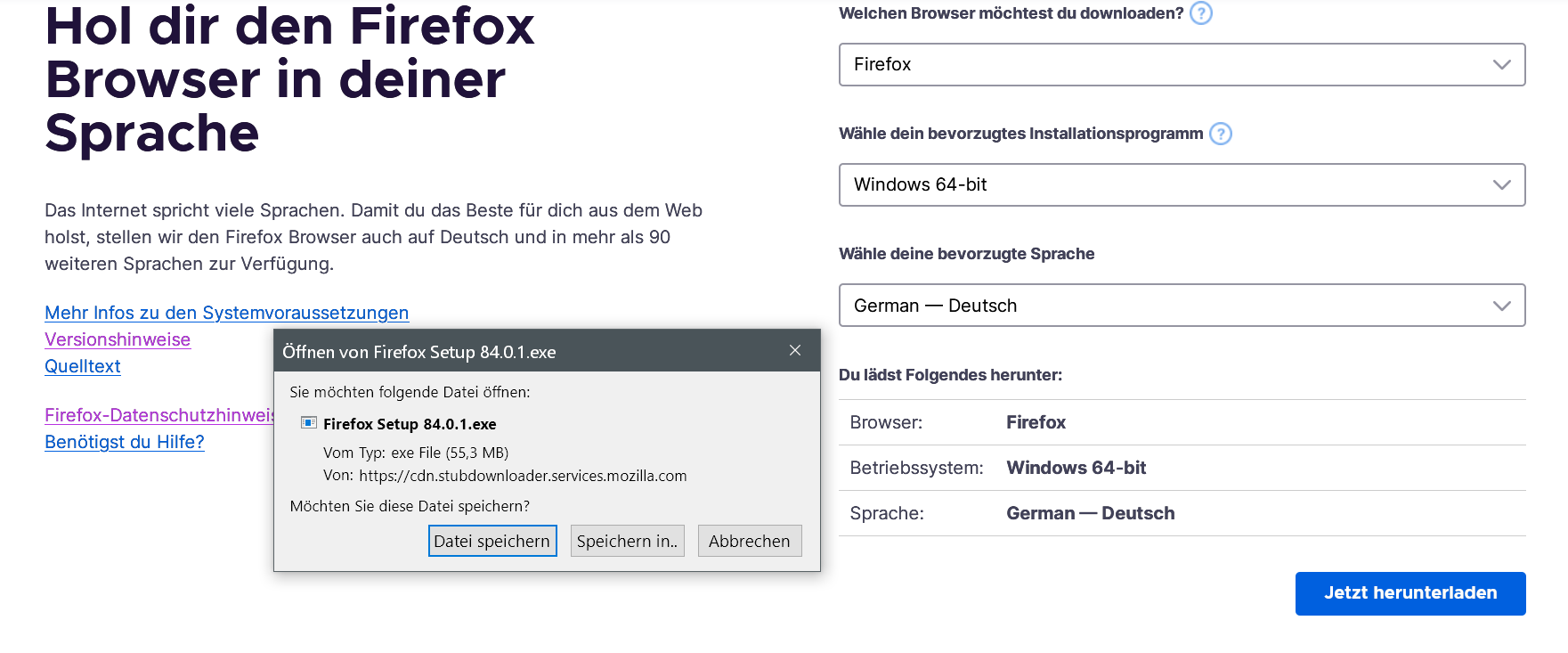The width and height of the screenshot is (1568, 653).
Task: Click the Jetzt herunterladen button
Action: tap(1410, 593)
